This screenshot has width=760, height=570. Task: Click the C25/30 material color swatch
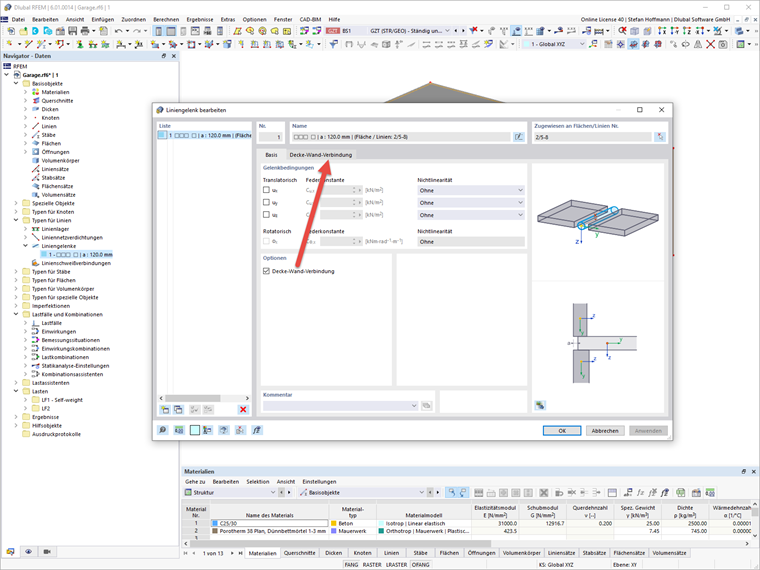click(x=215, y=523)
